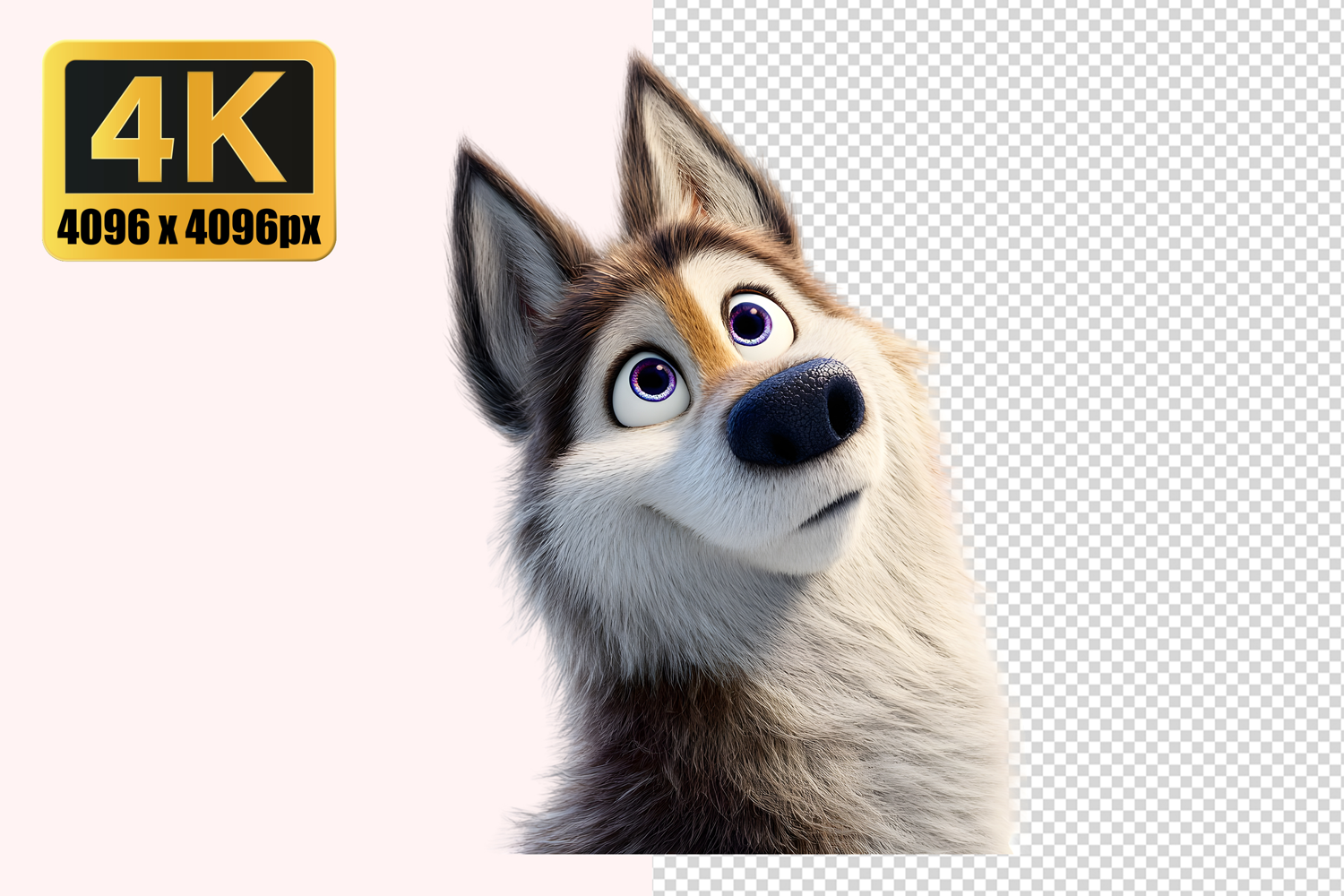Viewport: 1344px width, 896px height.
Task: Click the husky's upper right eye
Action: pos(755,321)
